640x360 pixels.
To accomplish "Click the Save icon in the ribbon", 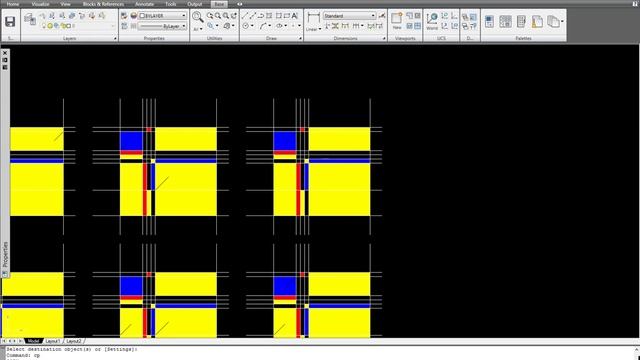I will coord(10,22).
